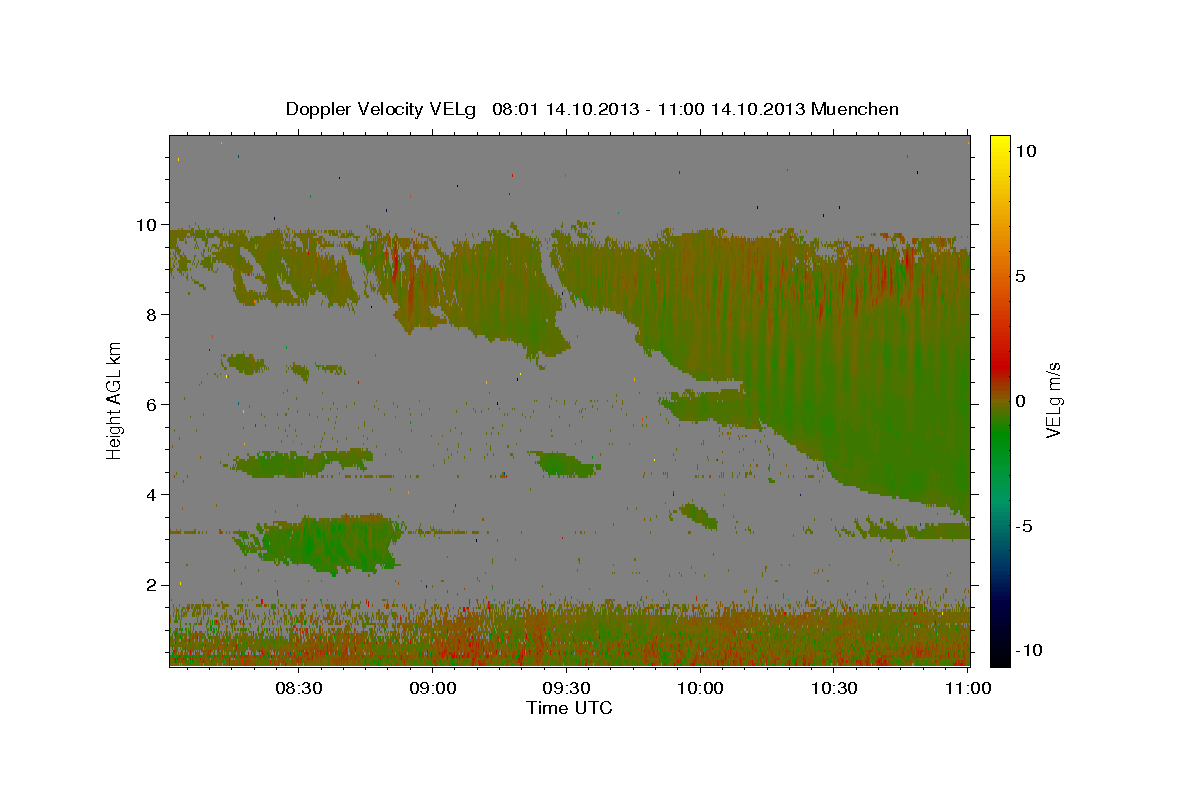Screen dimensions: 1200x800
Task: Click colorbar label '5'
Action: (1020, 276)
